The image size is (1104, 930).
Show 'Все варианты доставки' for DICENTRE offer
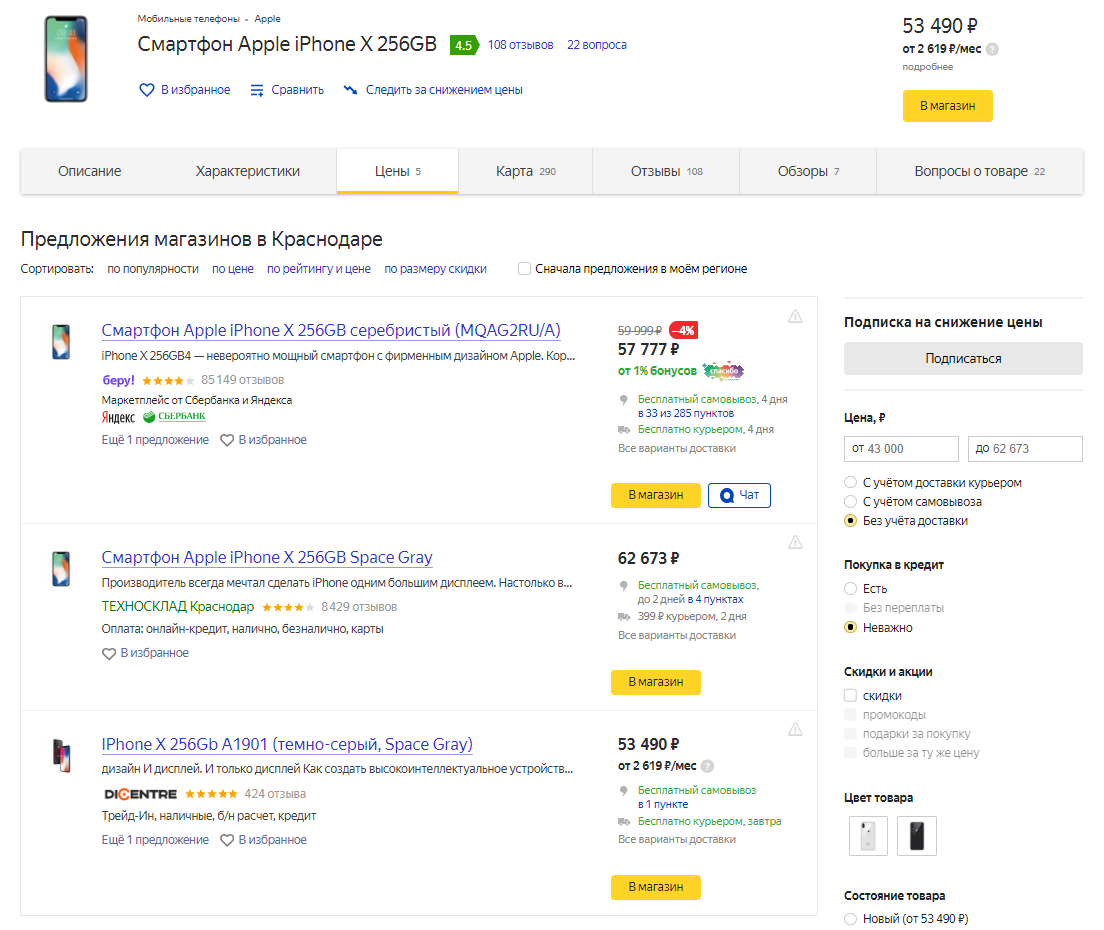click(x=677, y=839)
